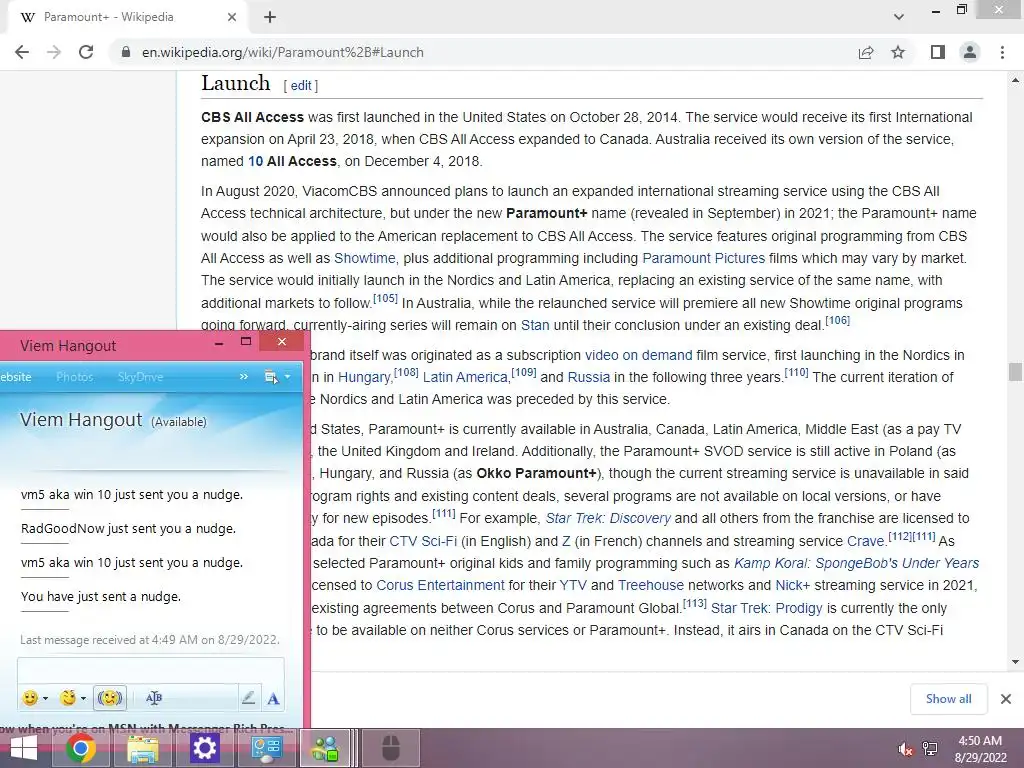Click the last message received timestamp
Image resolution: width=1024 pixels, height=768 pixels.
[150, 639]
